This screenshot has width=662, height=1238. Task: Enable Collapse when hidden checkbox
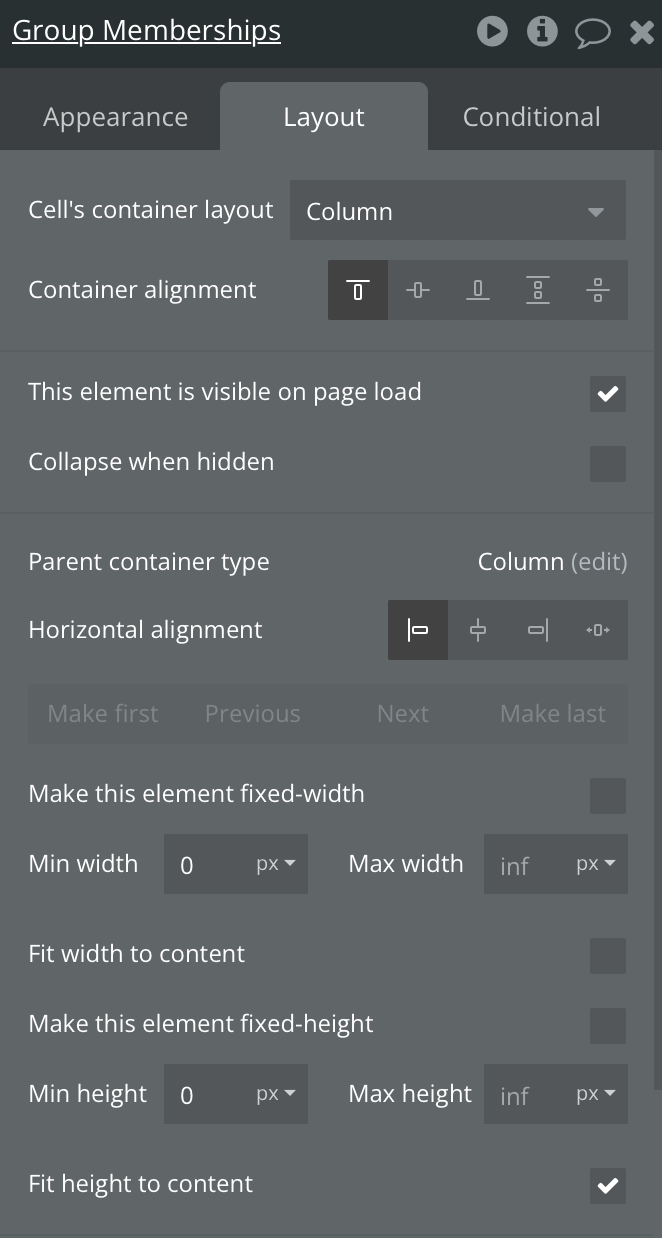[x=607, y=463]
